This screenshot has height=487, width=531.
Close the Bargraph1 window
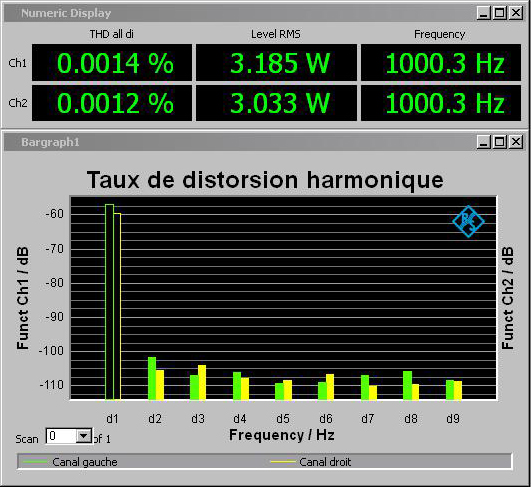(x=516, y=142)
